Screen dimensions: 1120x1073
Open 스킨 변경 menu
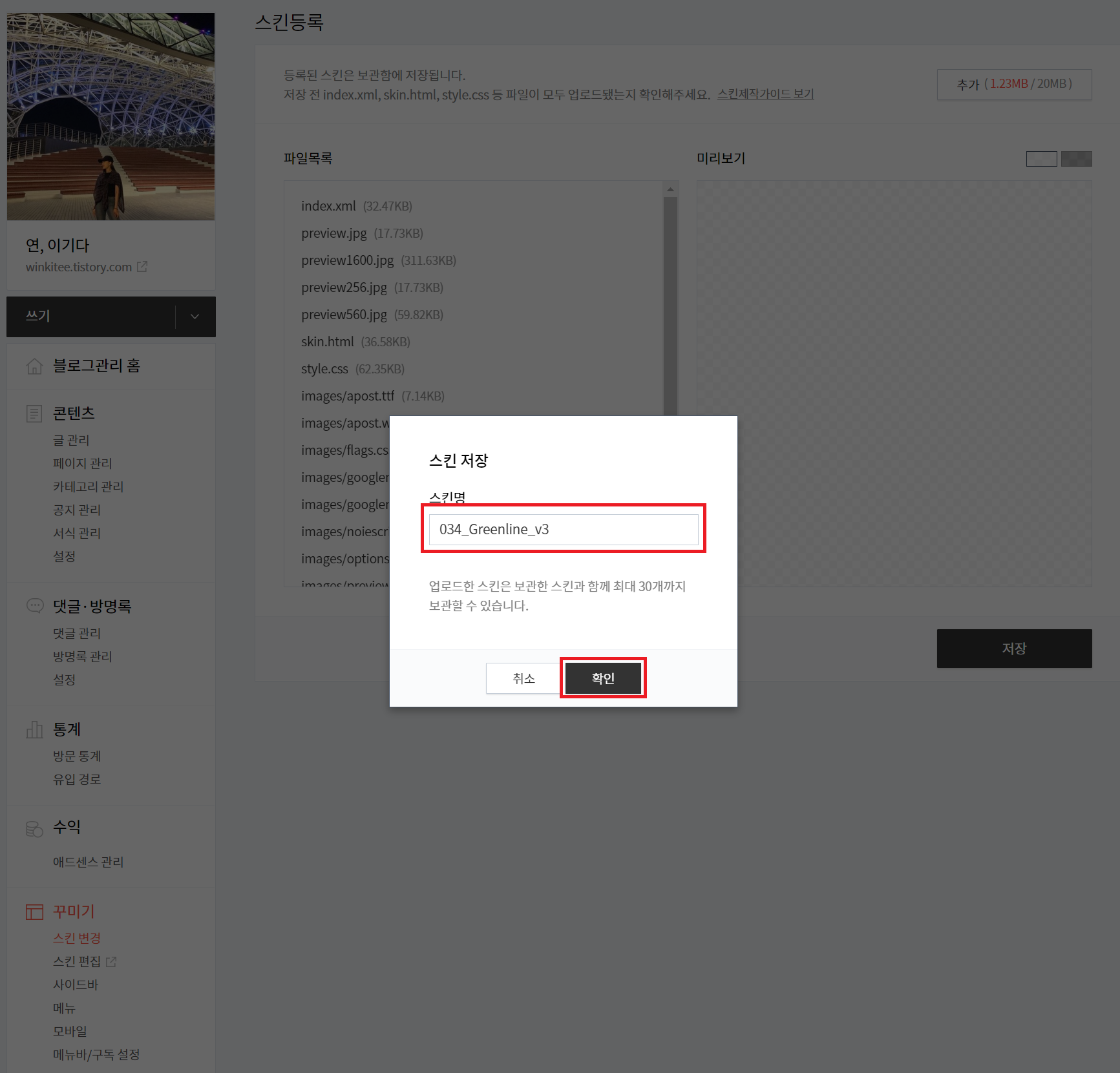click(x=77, y=938)
